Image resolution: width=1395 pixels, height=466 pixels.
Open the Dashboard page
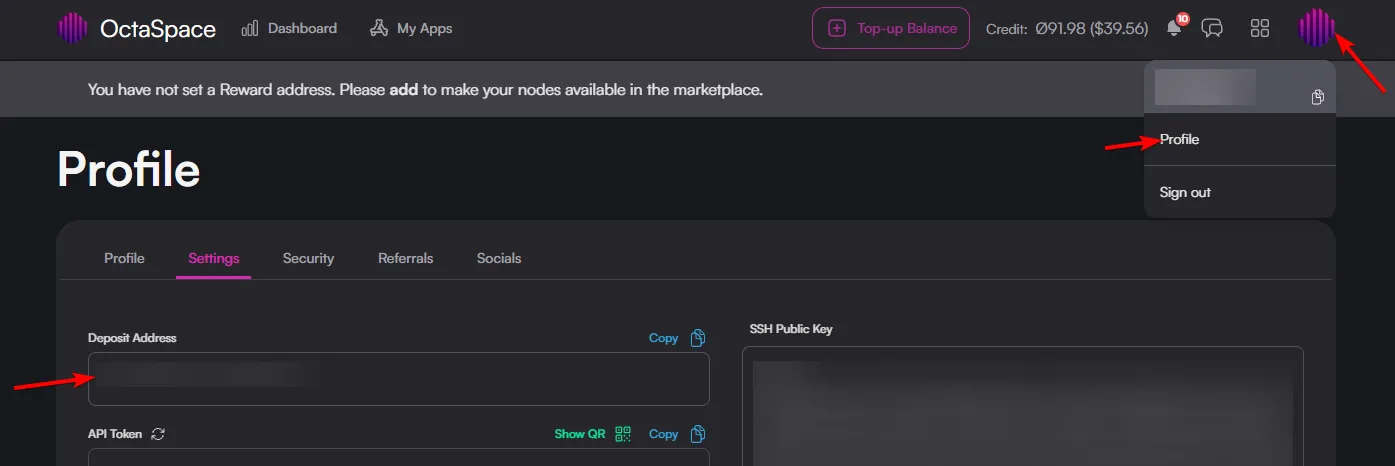click(289, 28)
